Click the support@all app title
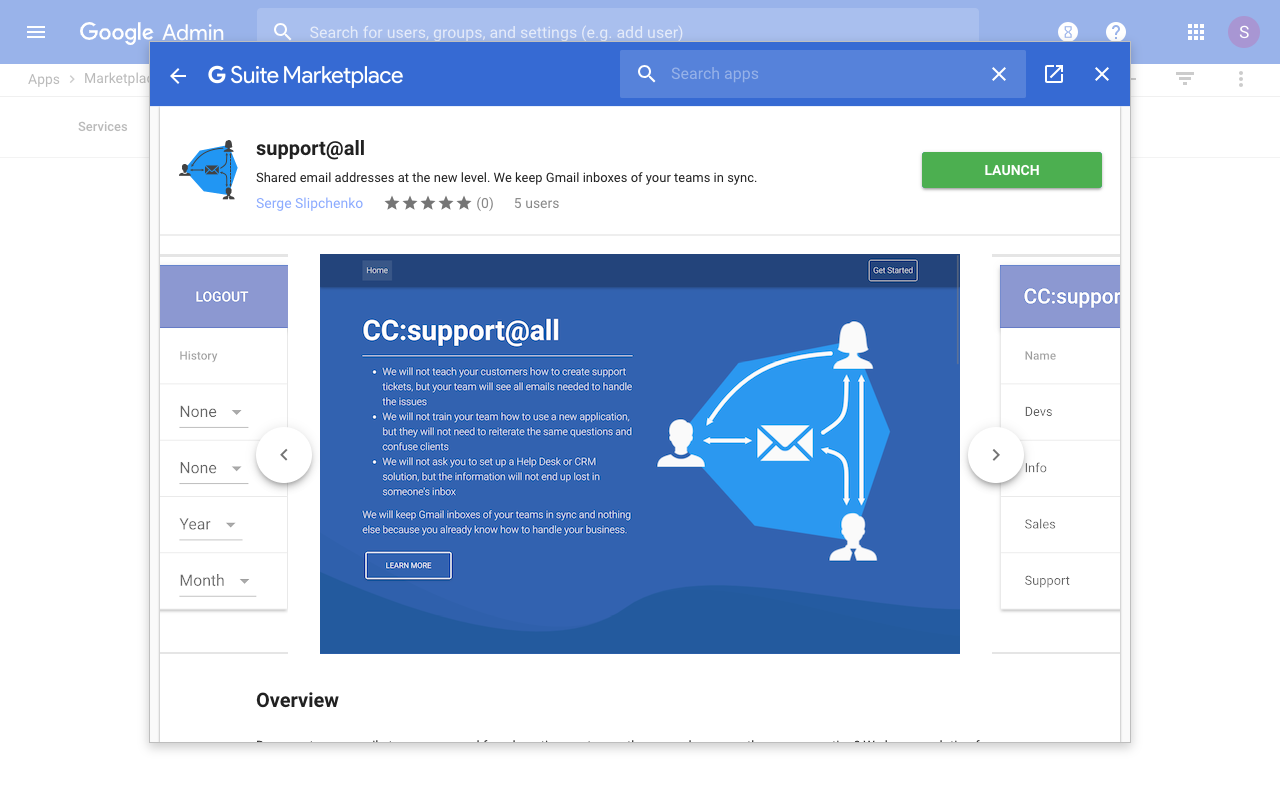Image resolution: width=1280 pixels, height=800 pixels. 310,148
